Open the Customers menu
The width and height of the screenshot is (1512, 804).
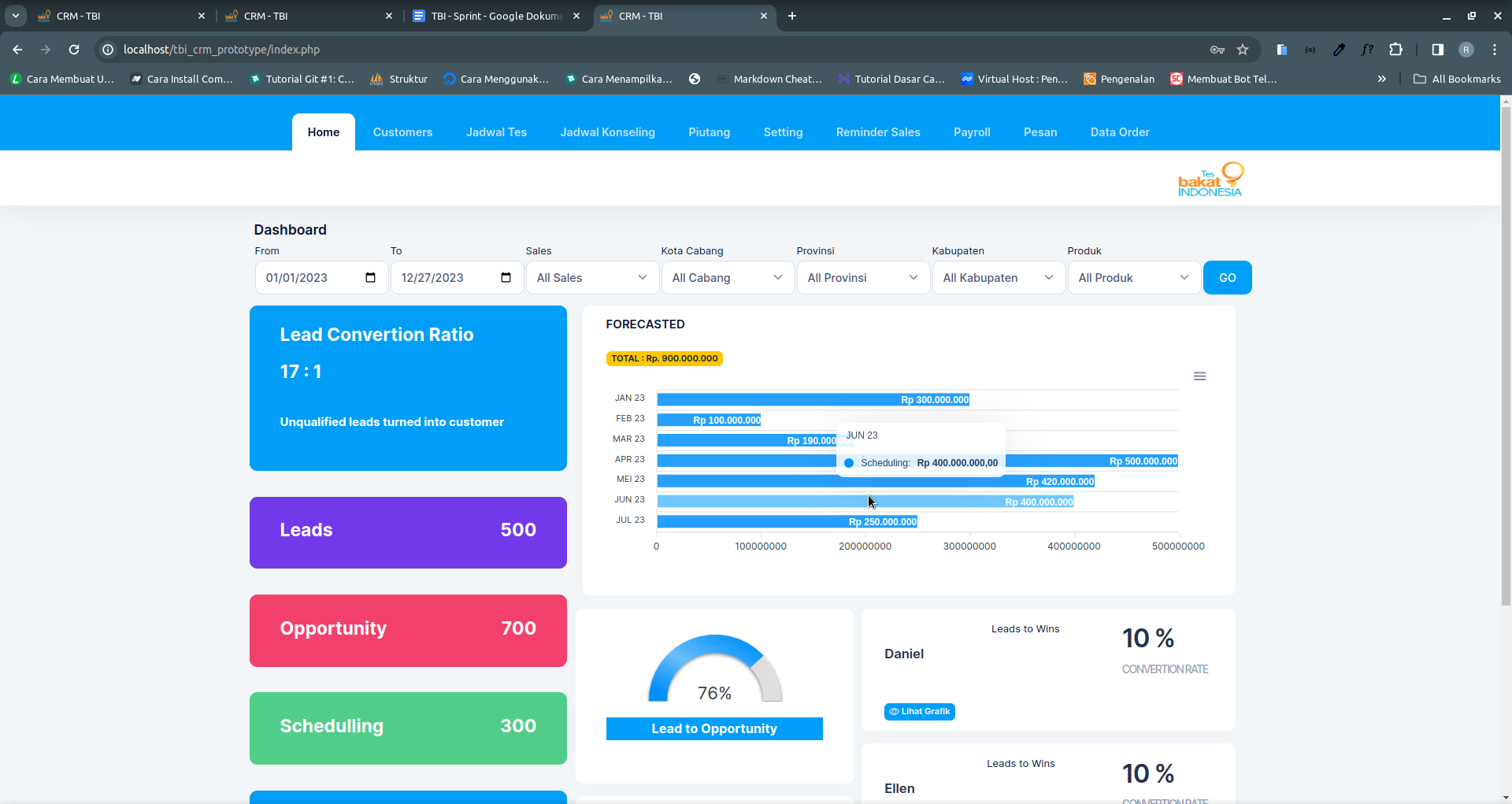point(403,132)
